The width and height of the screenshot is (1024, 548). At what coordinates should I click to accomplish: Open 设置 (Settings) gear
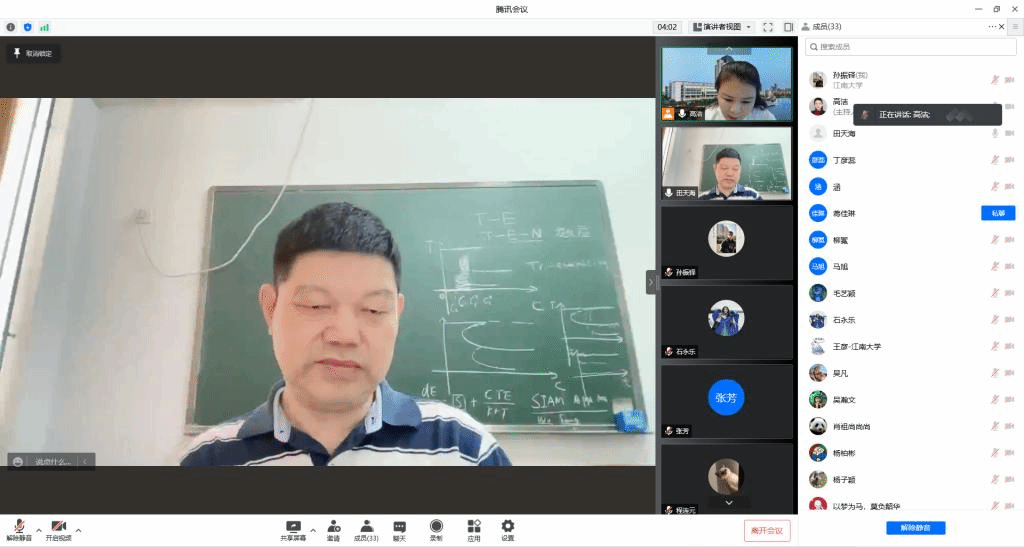507,529
